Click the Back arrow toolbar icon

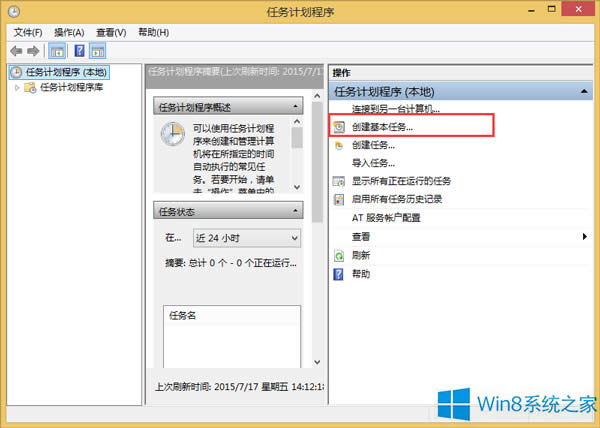click(16, 51)
